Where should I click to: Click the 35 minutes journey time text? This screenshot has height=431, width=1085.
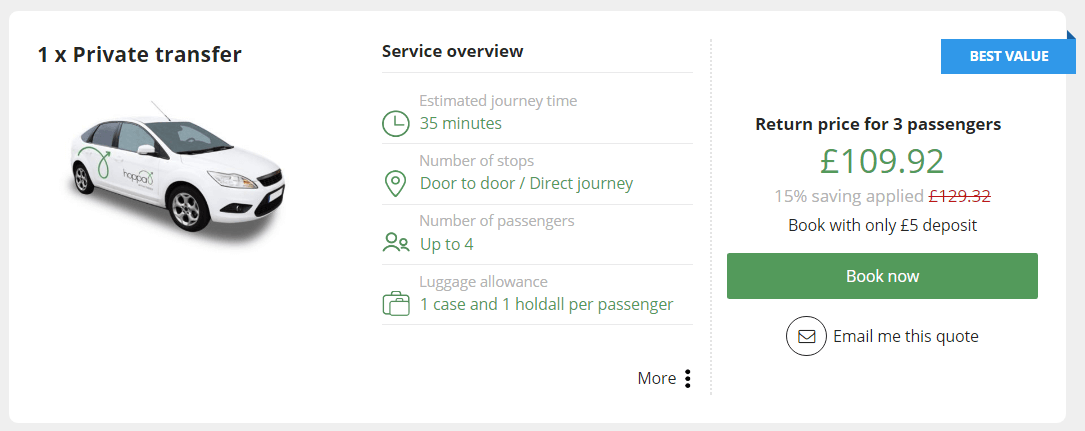(x=460, y=124)
